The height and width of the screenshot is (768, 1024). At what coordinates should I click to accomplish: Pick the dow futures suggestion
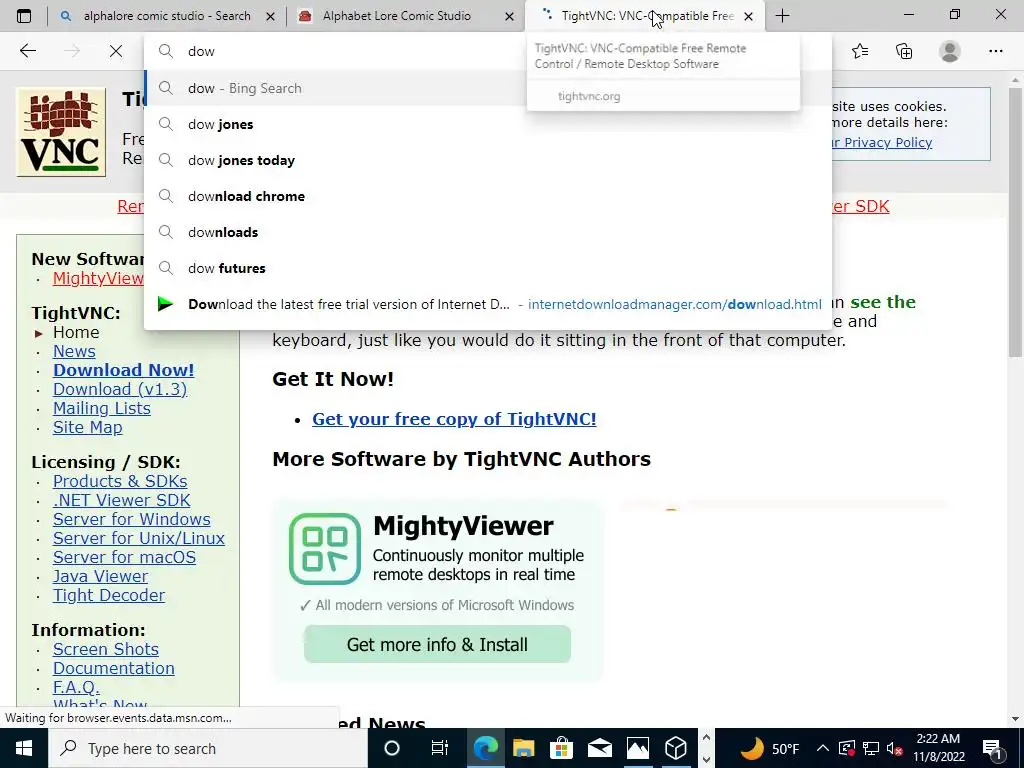488,268
